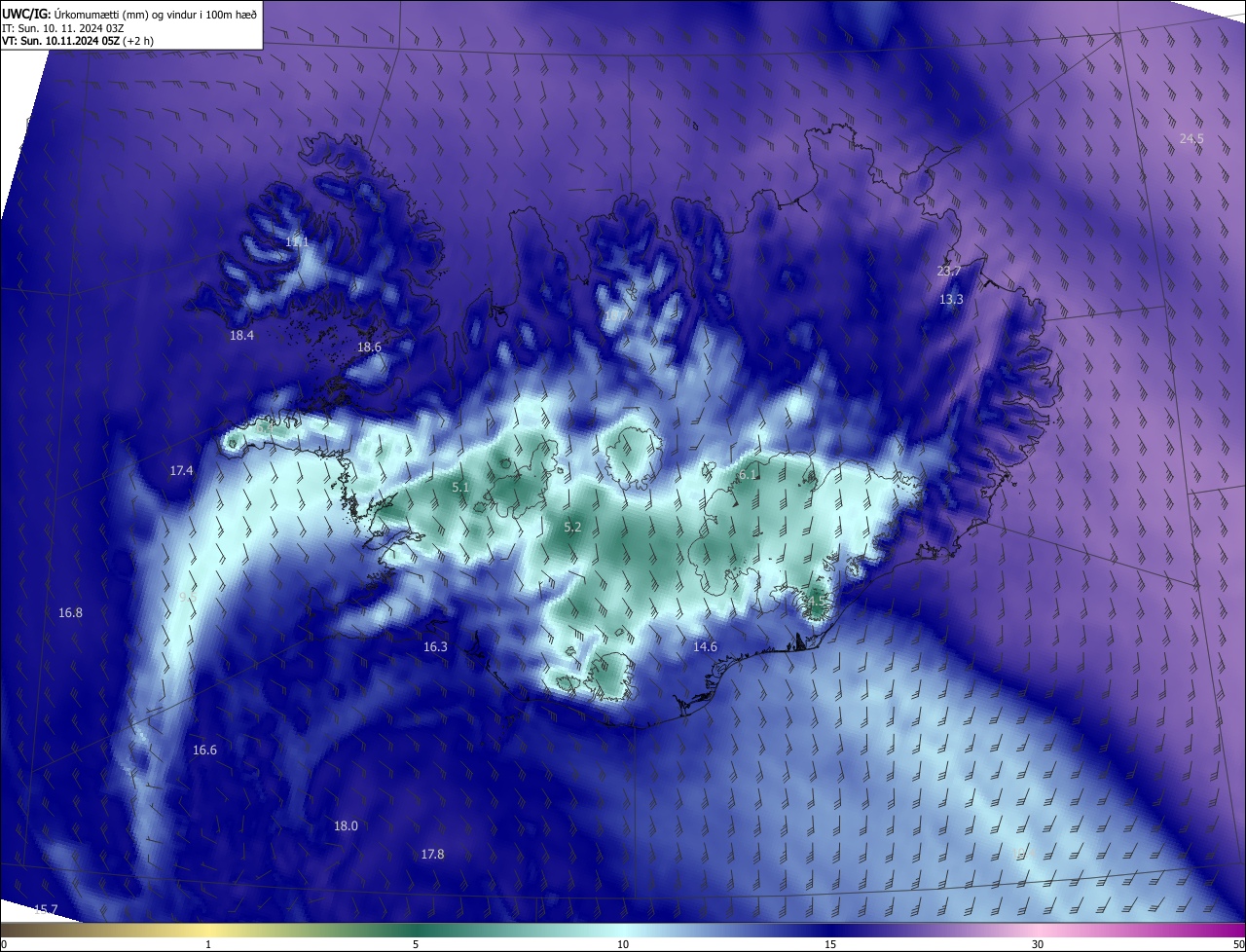Click the 23.7 value label in east Iceland
This screenshot has height=952, width=1246.
tap(949, 271)
